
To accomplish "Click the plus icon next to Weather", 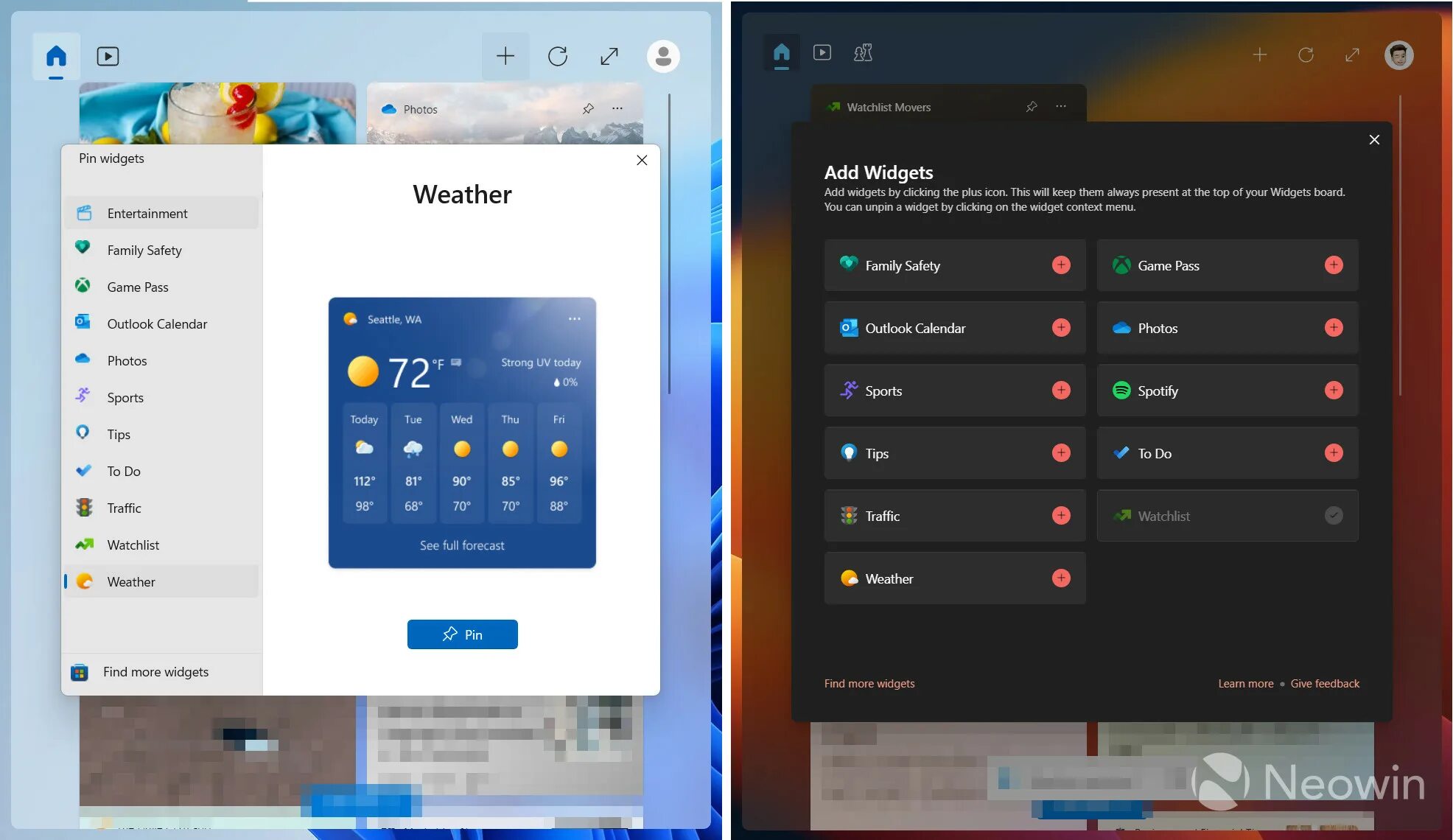I will coord(1061,577).
